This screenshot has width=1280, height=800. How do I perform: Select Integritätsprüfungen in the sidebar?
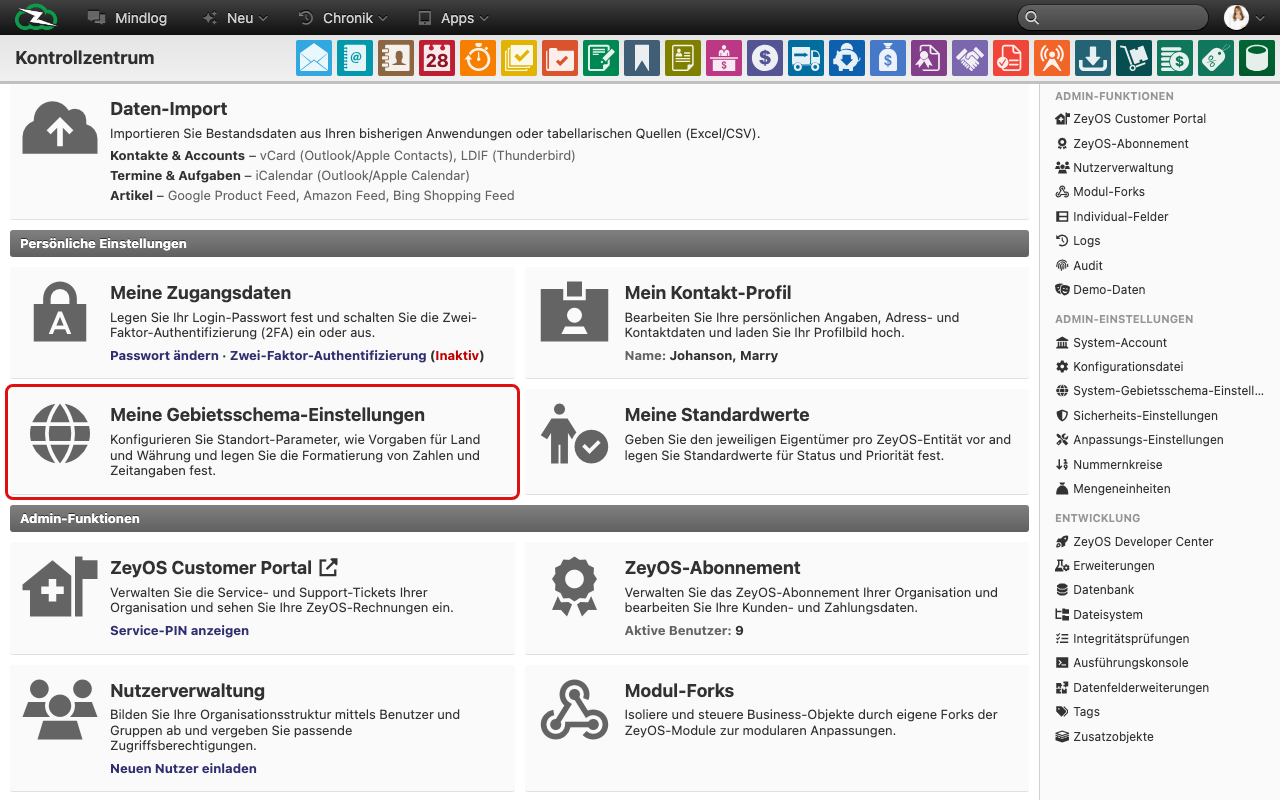(x=1122, y=638)
